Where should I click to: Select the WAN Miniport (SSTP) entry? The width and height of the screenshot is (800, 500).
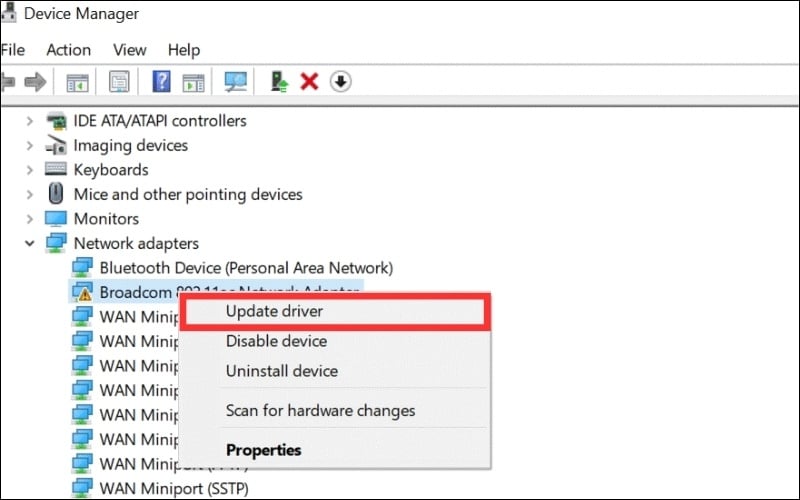click(174, 488)
